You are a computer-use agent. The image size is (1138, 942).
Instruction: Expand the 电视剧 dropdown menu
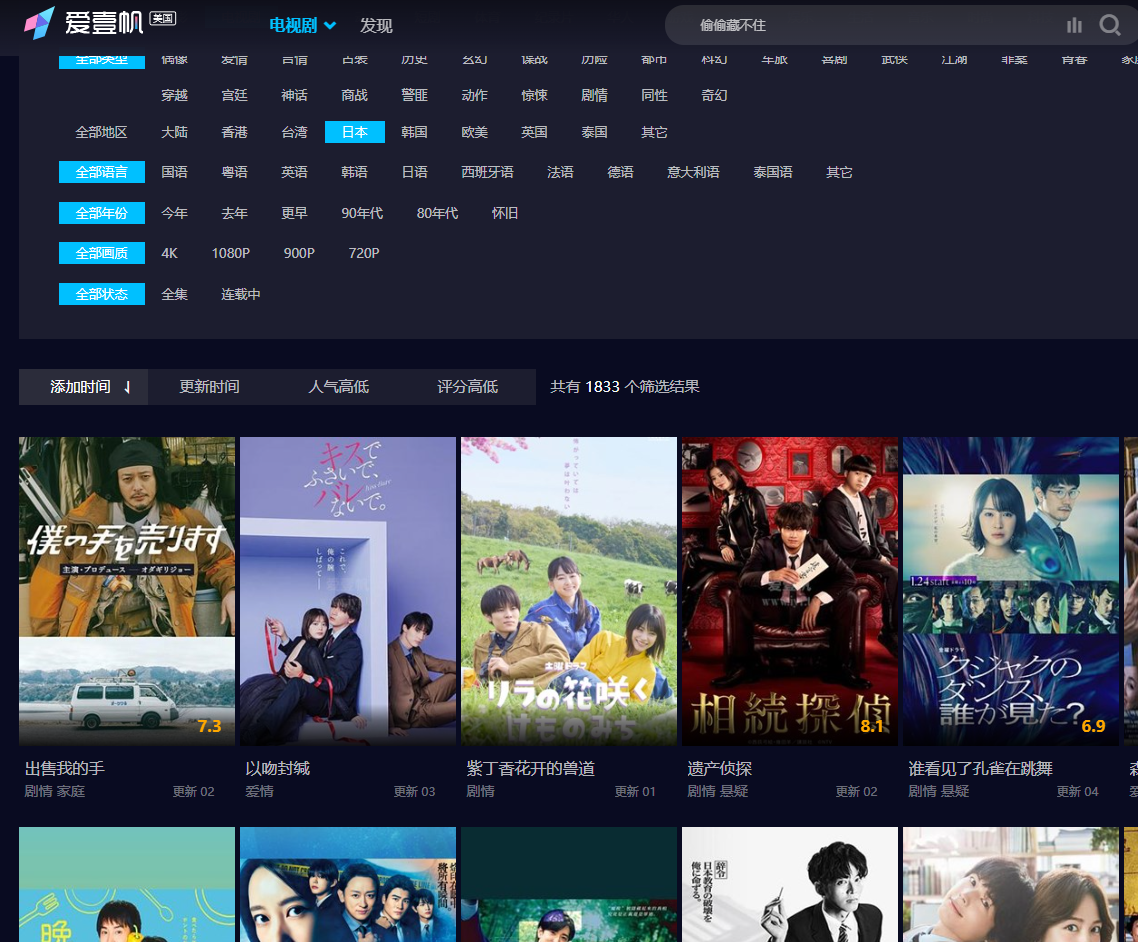click(x=302, y=25)
